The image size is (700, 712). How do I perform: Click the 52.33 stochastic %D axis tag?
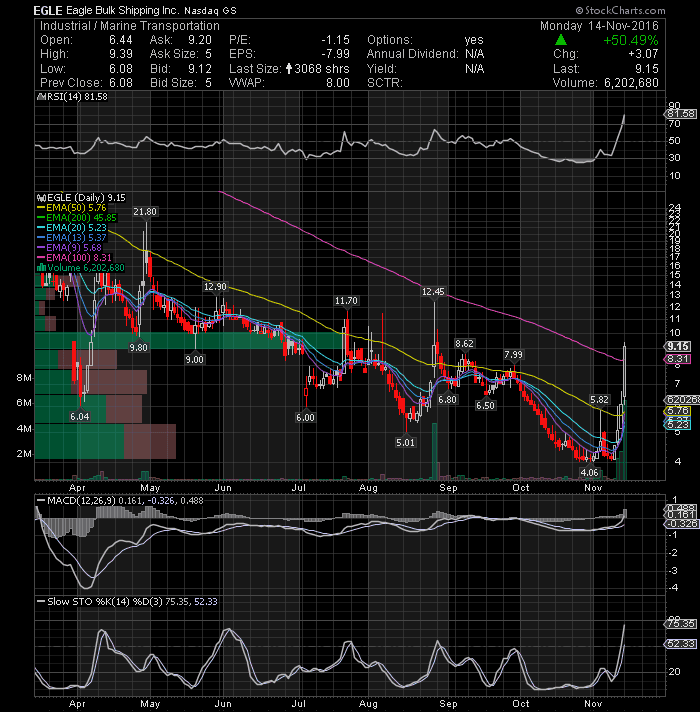(x=680, y=644)
